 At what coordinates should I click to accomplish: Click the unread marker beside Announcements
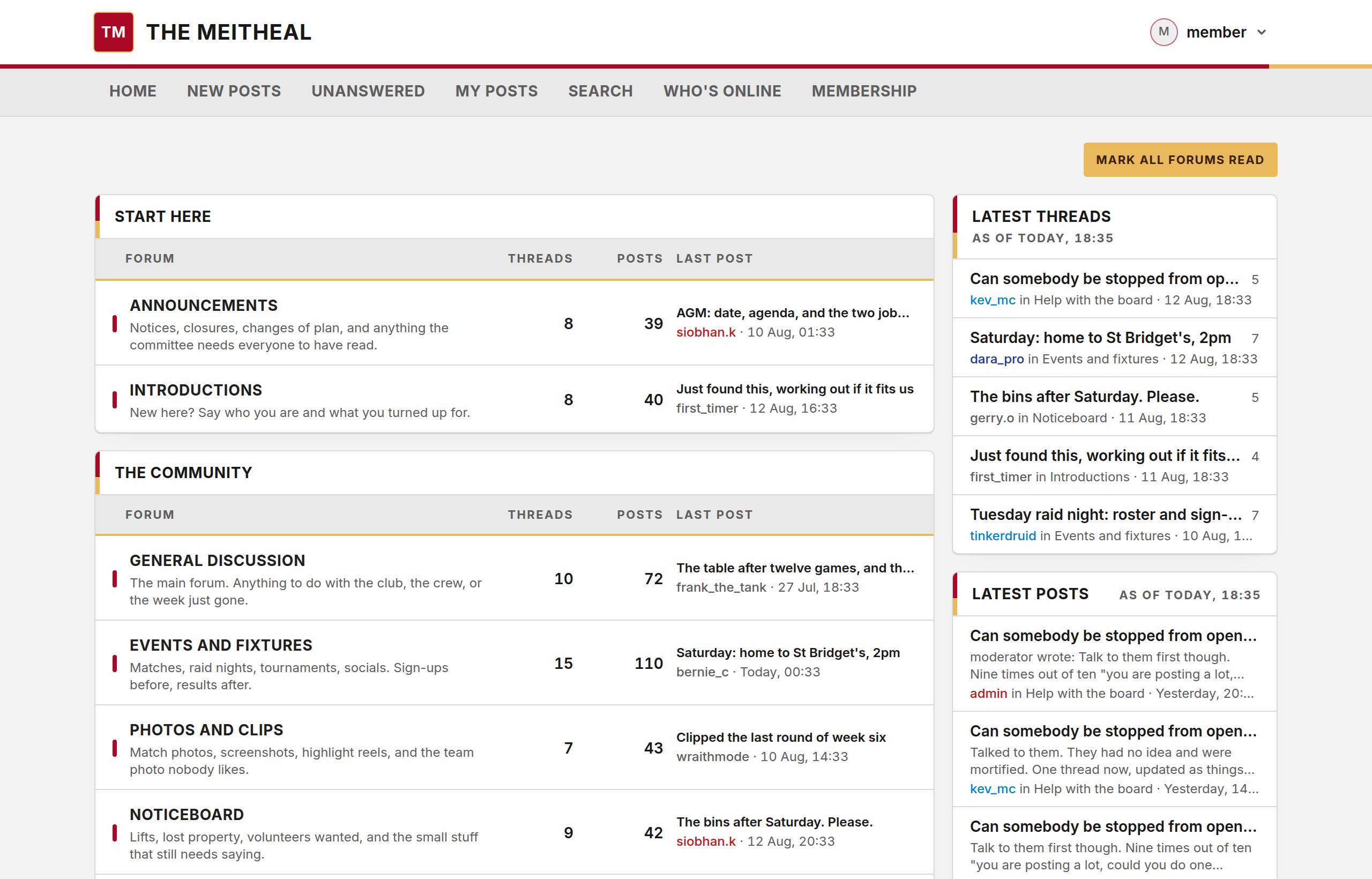coord(115,324)
